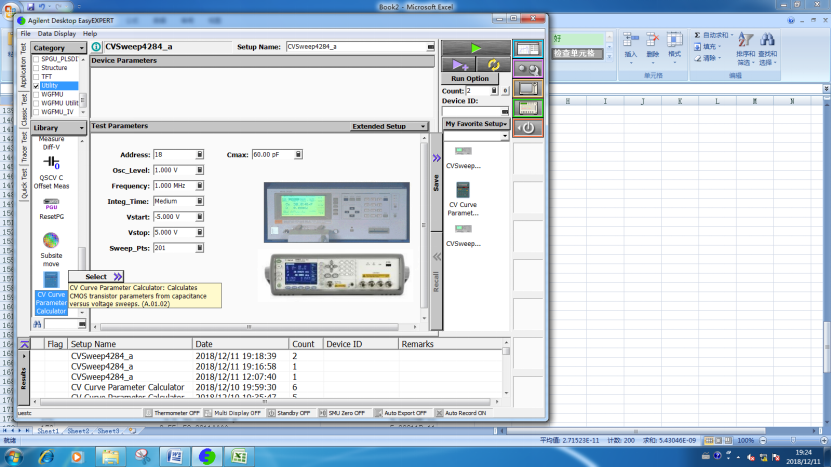
Task: Select the ResetPG library item
Action: point(51,209)
